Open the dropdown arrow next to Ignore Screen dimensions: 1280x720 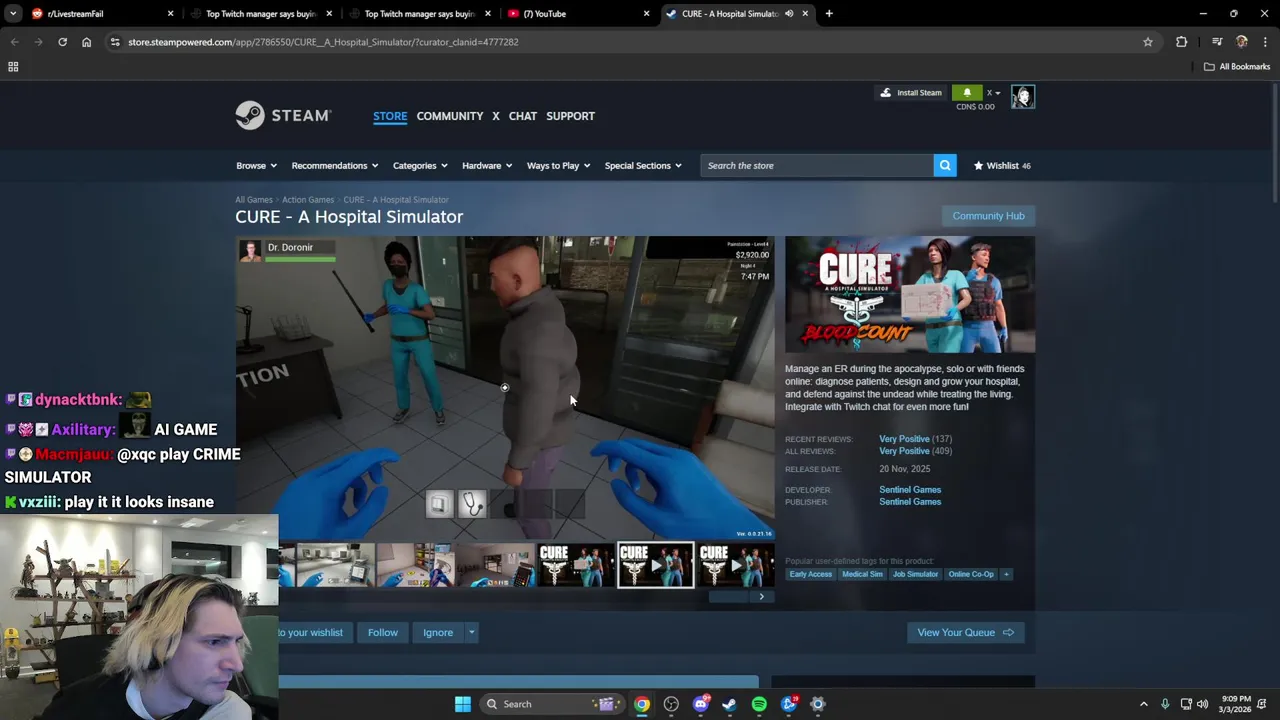tap(471, 632)
